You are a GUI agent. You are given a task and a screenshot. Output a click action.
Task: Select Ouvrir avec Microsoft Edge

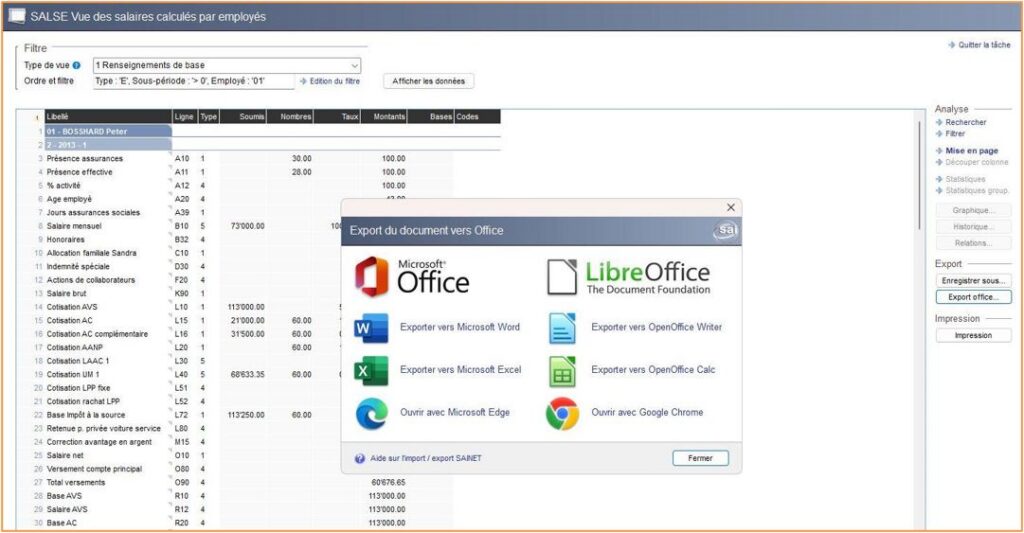(455, 412)
